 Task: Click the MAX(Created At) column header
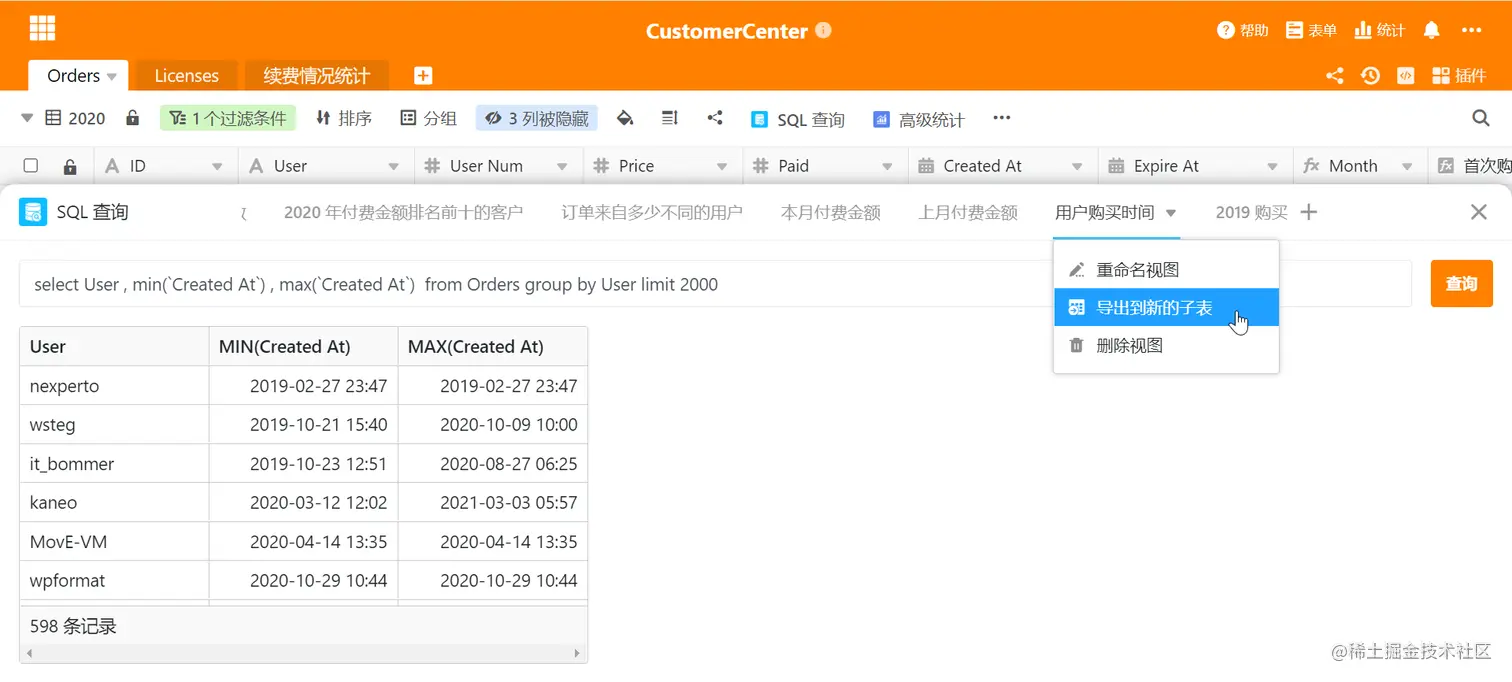492,347
